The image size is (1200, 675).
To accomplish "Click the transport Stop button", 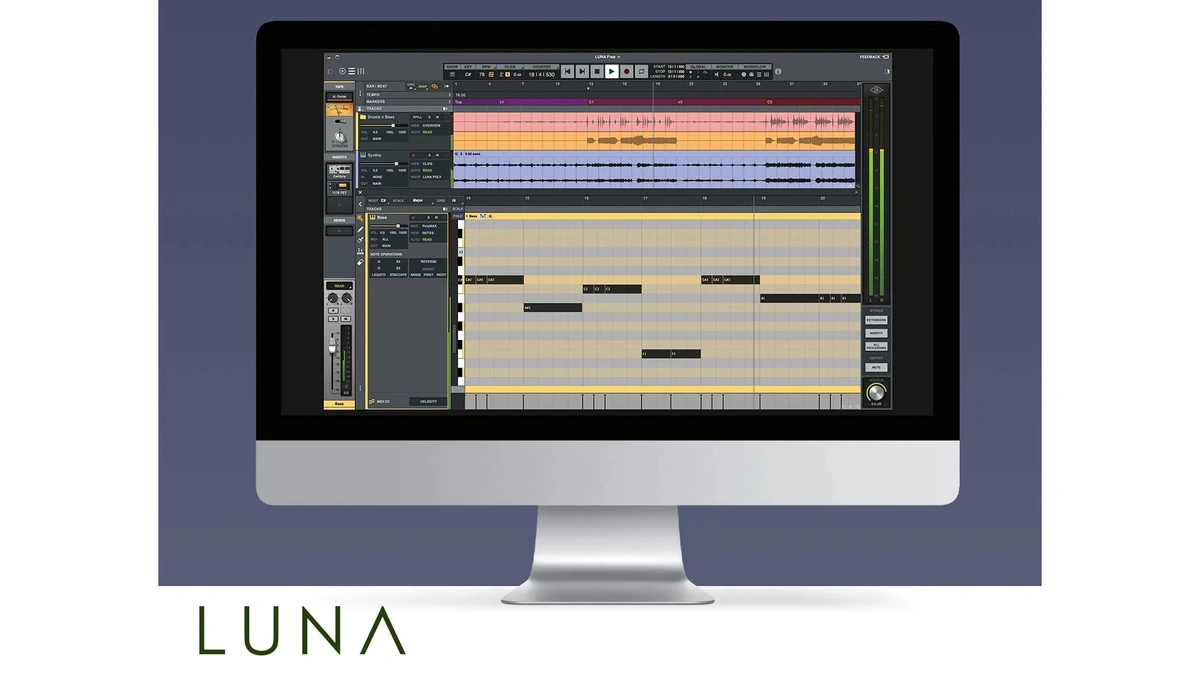I will (x=597, y=71).
